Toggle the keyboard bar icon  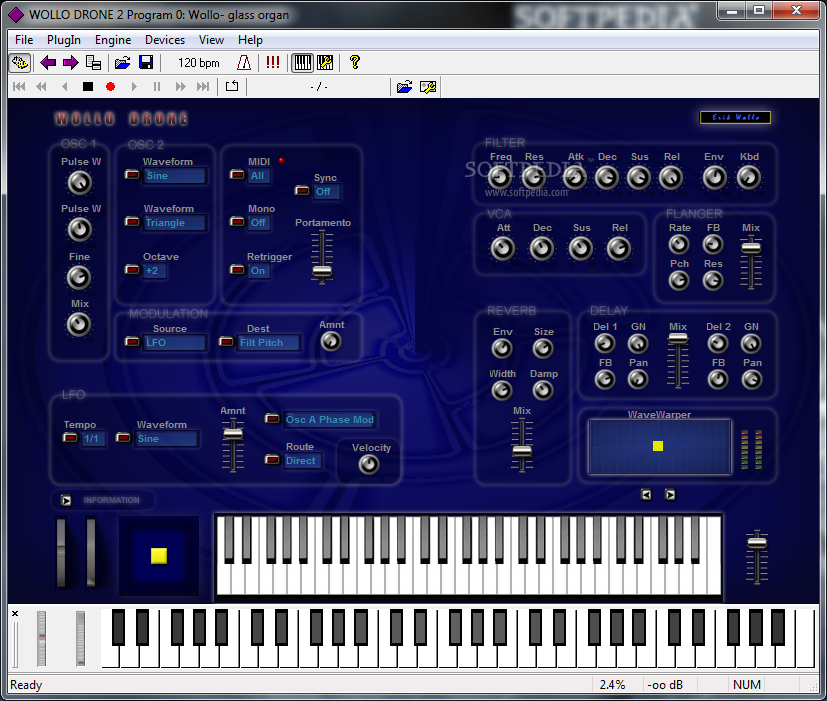point(303,63)
